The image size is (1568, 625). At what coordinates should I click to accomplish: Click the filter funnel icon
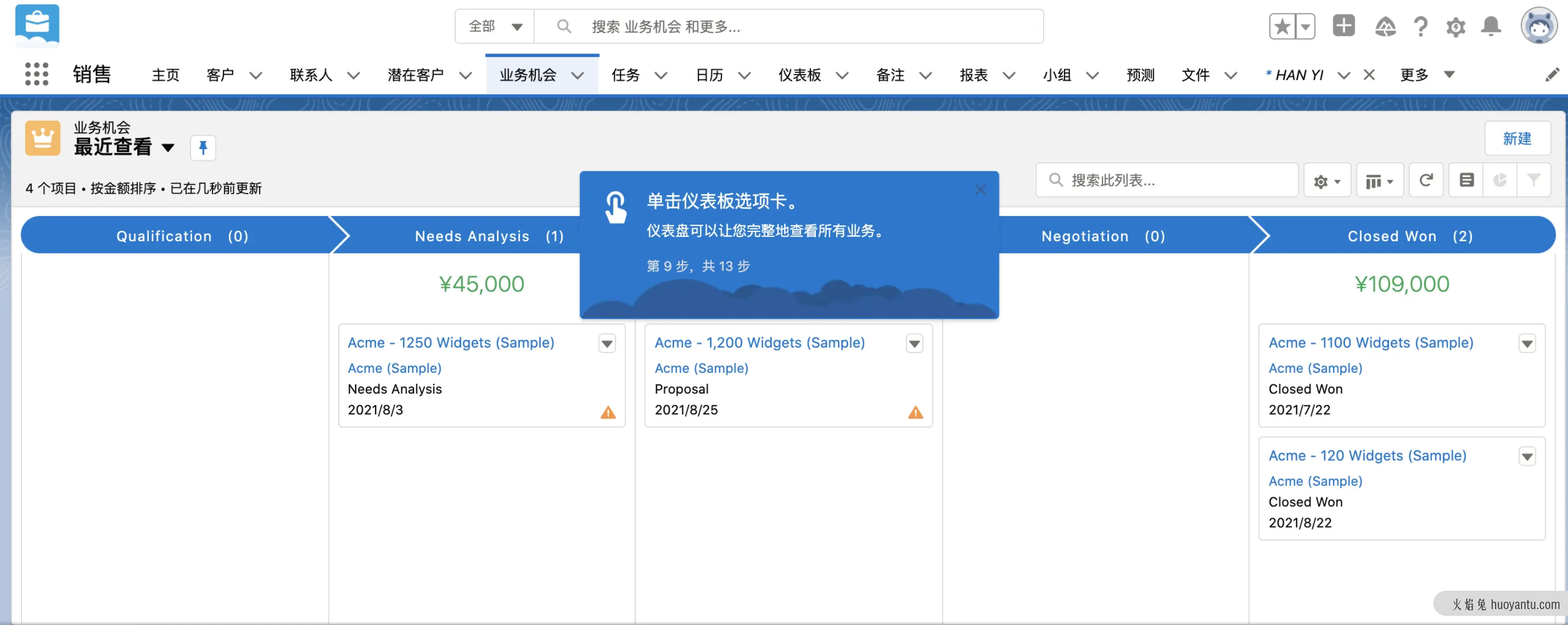pos(1534,180)
